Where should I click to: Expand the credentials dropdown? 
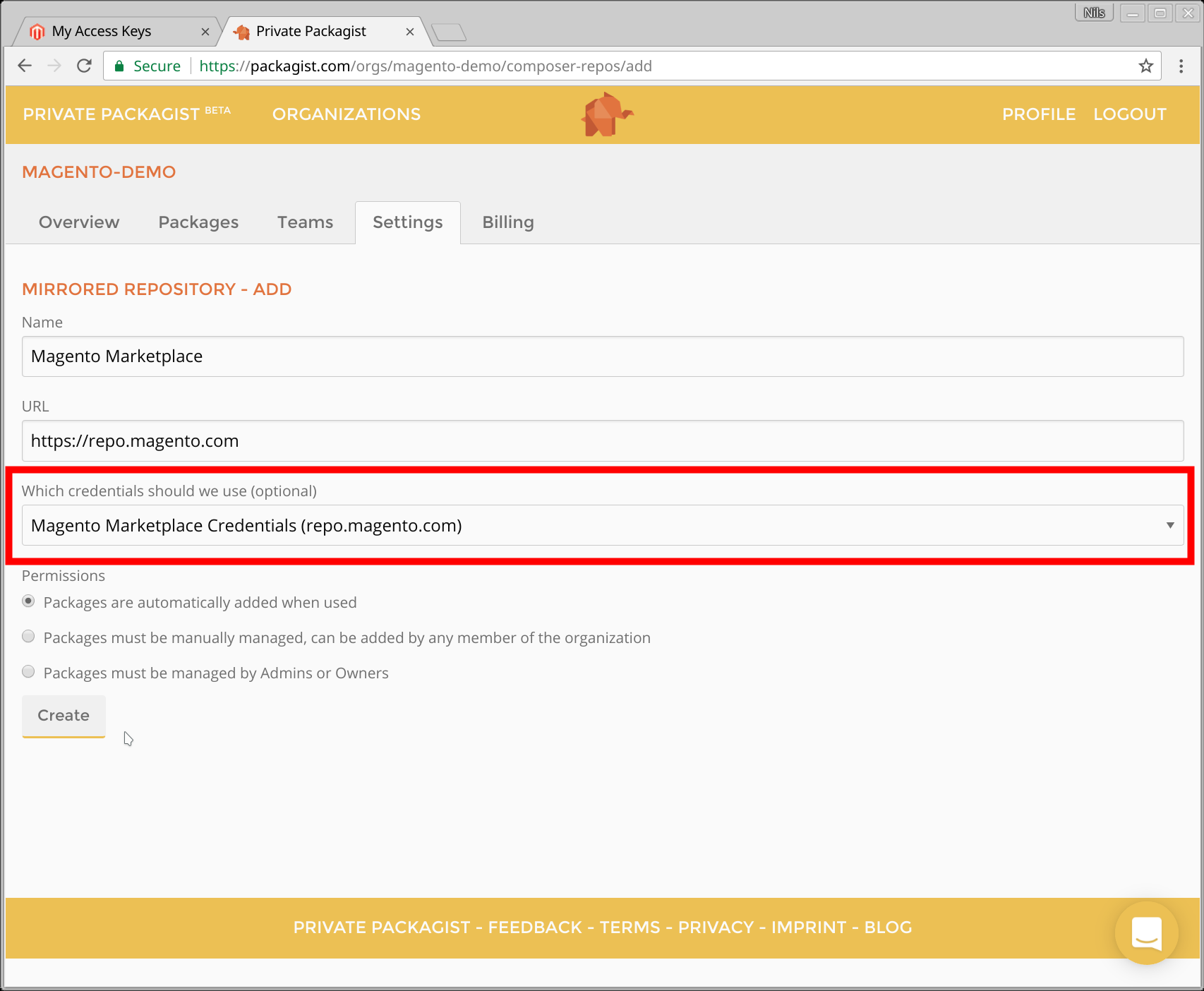click(603, 525)
